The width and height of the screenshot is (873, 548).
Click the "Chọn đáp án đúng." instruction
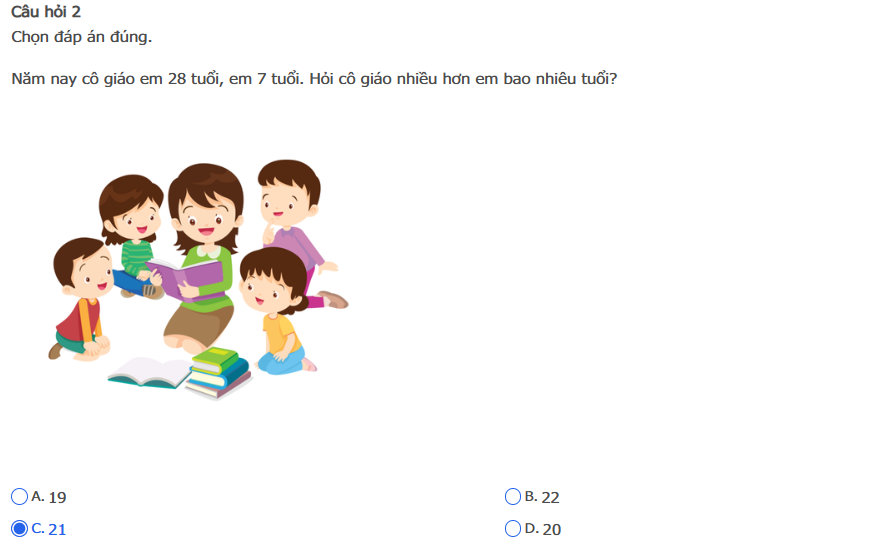click(81, 37)
